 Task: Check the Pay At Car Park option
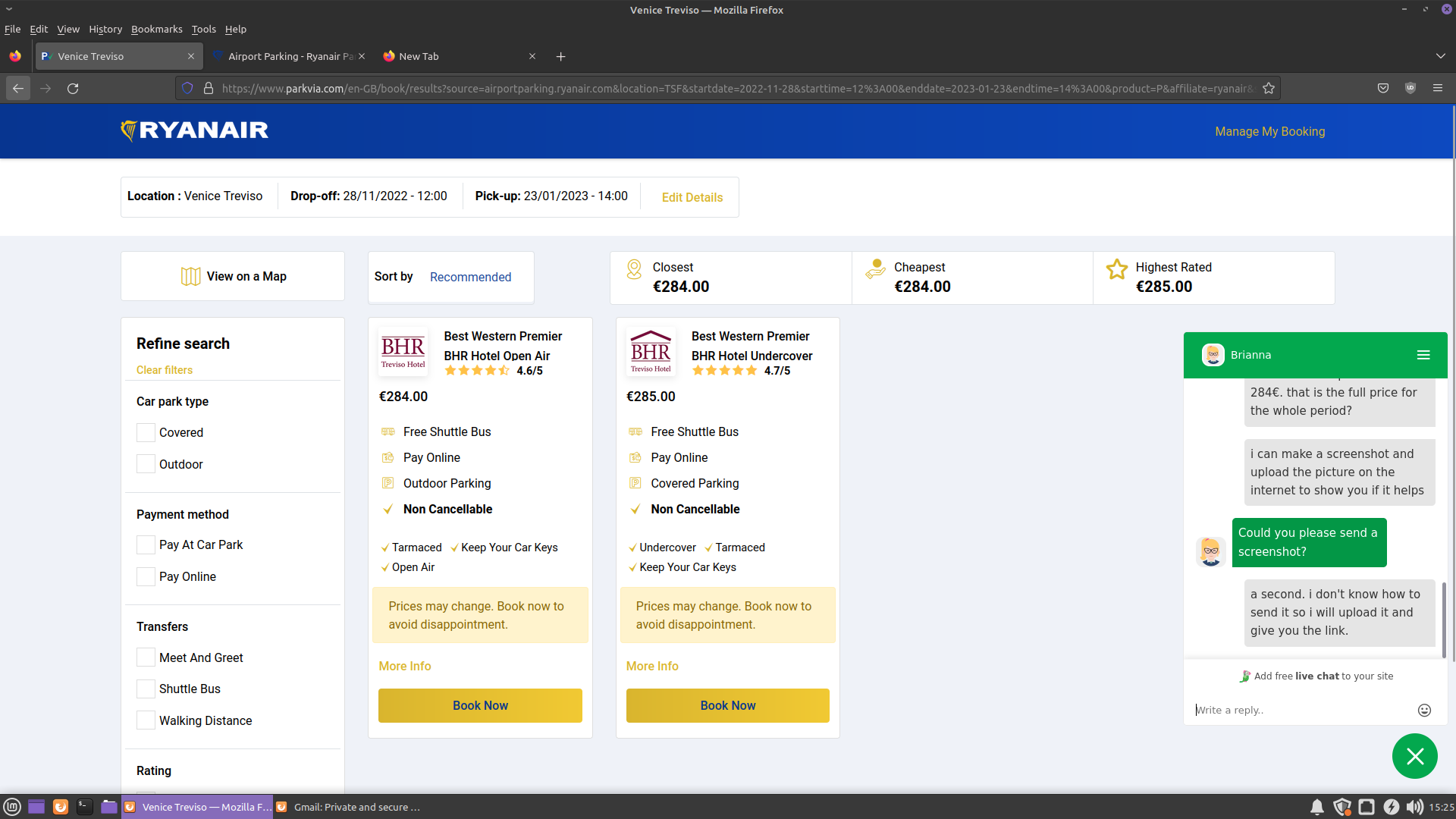146,545
